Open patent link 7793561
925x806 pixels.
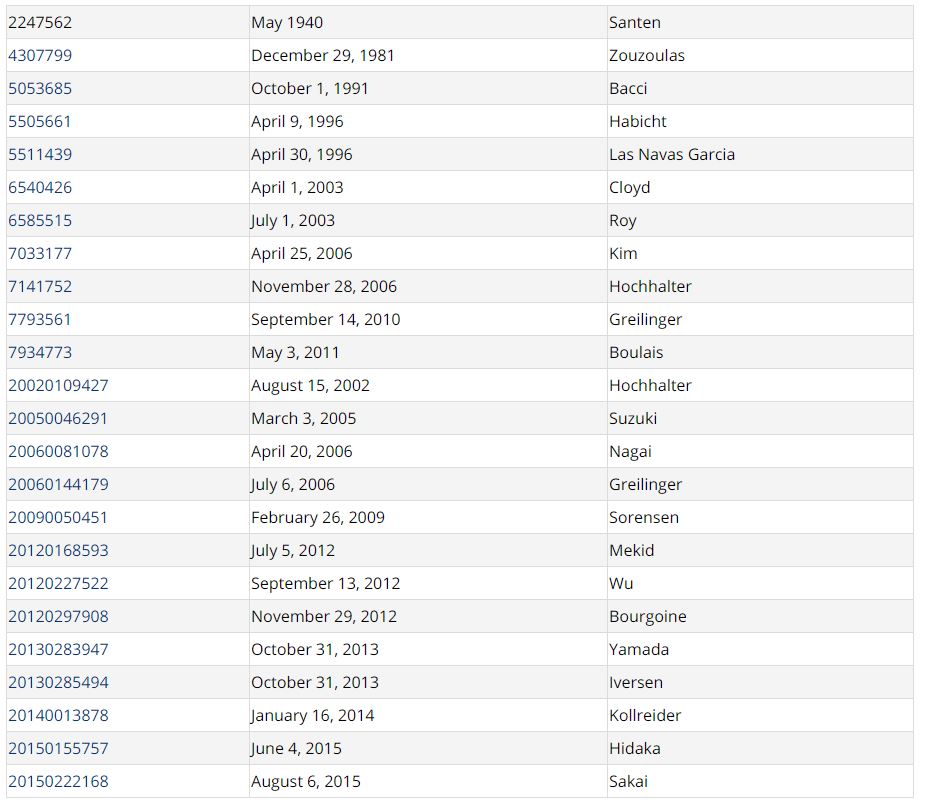(40, 320)
